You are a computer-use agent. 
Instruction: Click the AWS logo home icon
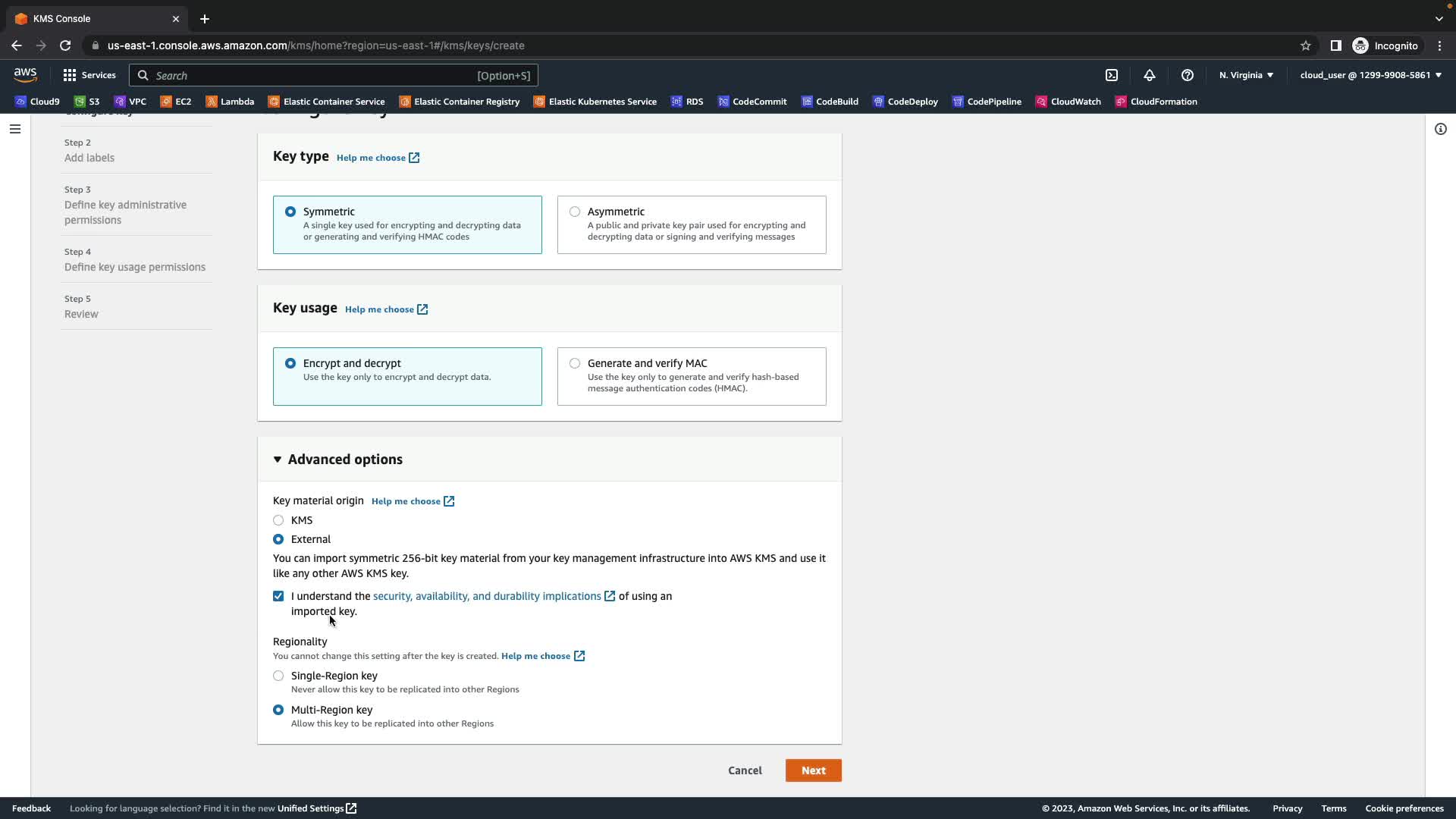coord(25,74)
